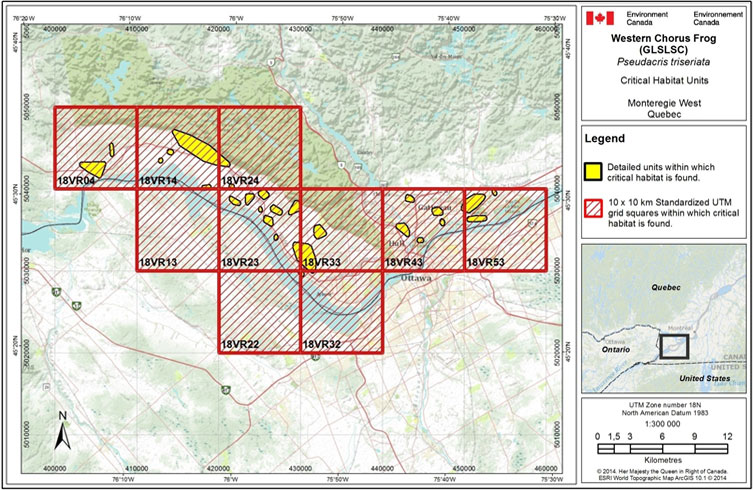The width and height of the screenshot is (755, 490).
Task: Select the large yellow habitat polygon in 18VR14
Action: [x=199, y=147]
